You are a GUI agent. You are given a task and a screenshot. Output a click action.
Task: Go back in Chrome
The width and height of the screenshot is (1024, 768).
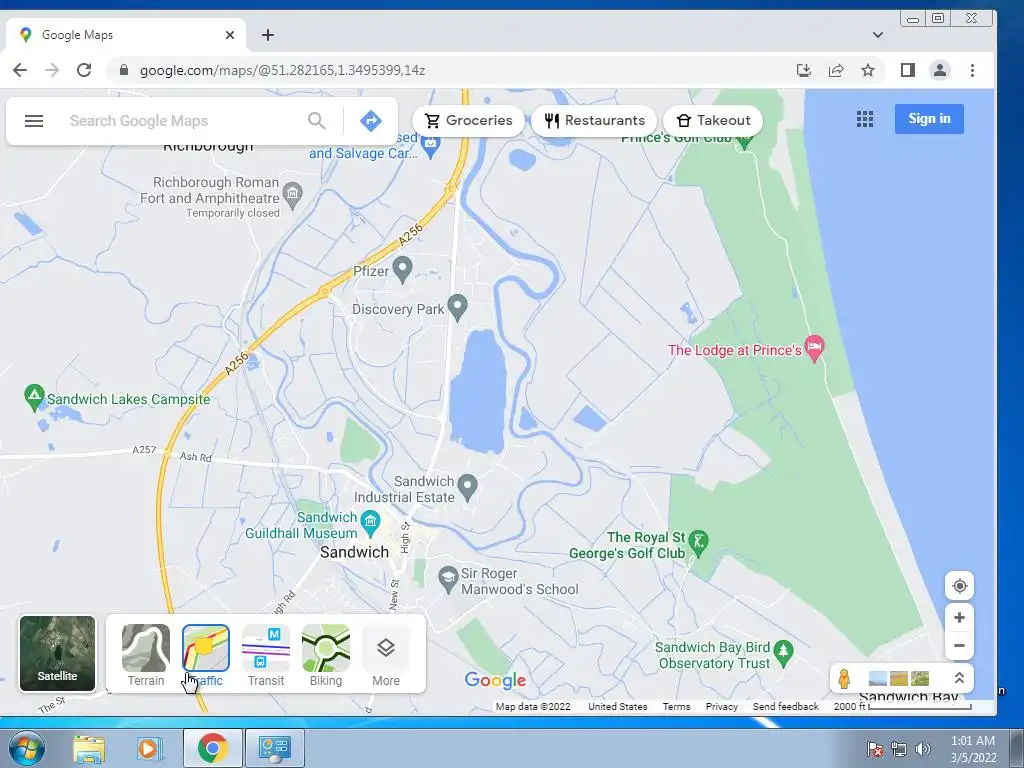click(x=20, y=70)
